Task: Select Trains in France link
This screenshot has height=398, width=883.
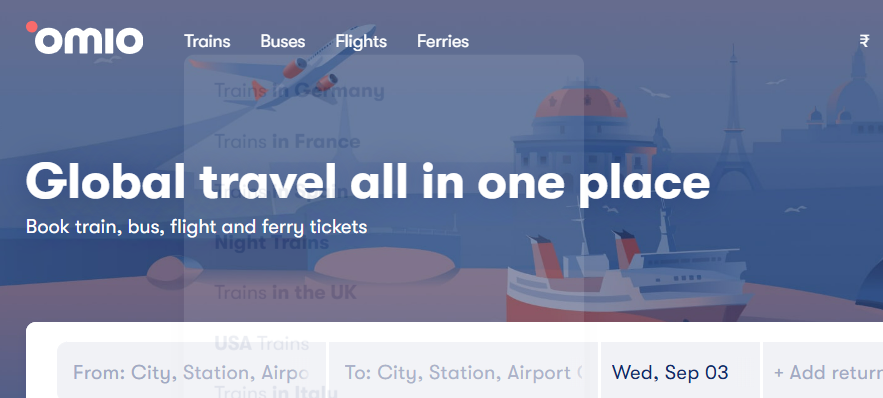Action: pos(287,141)
